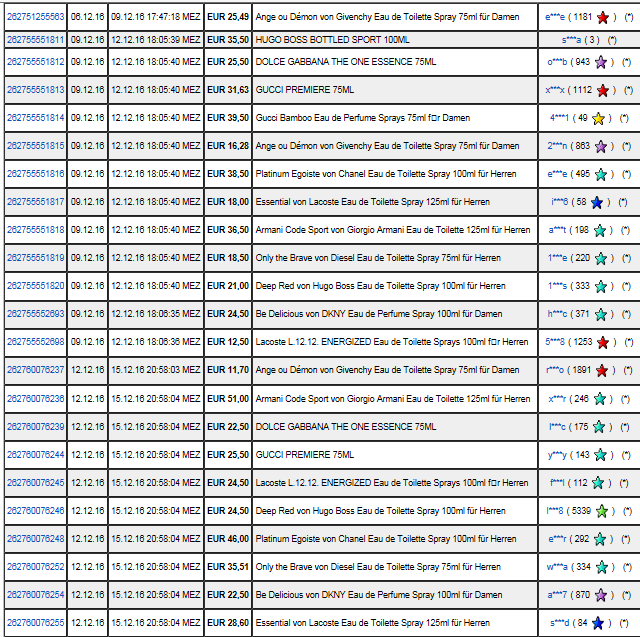Viewport: 640px width, 637px height.
Task: Open buyer h***c profile link
Action: pyautogui.click(x=557, y=314)
